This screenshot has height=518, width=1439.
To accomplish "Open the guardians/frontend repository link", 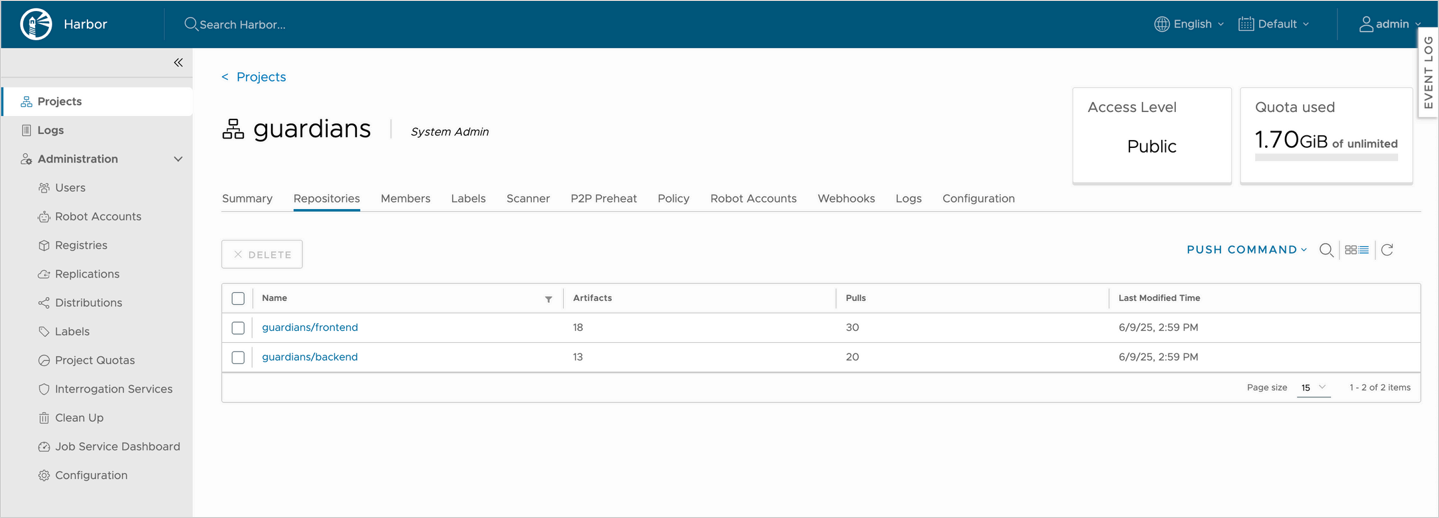I will (x=310, y=328).
